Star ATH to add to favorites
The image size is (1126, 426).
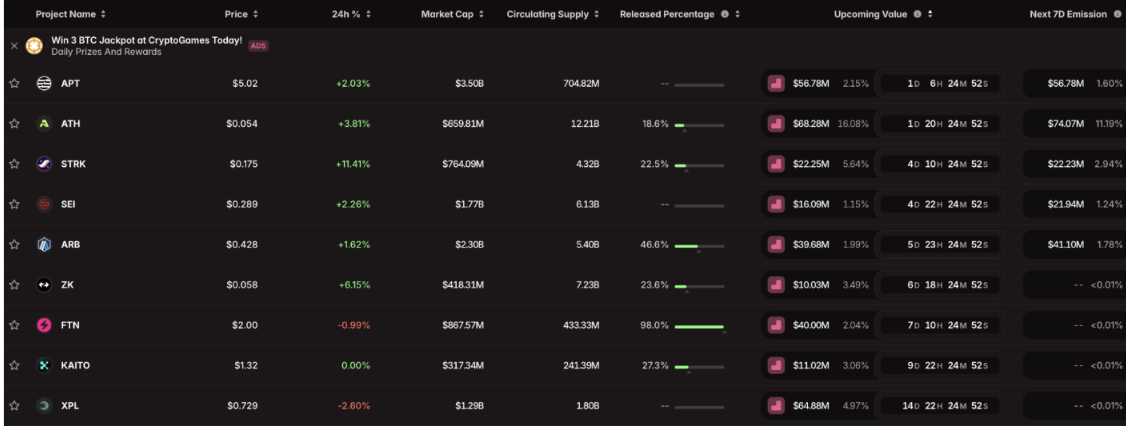click(14, 124)
